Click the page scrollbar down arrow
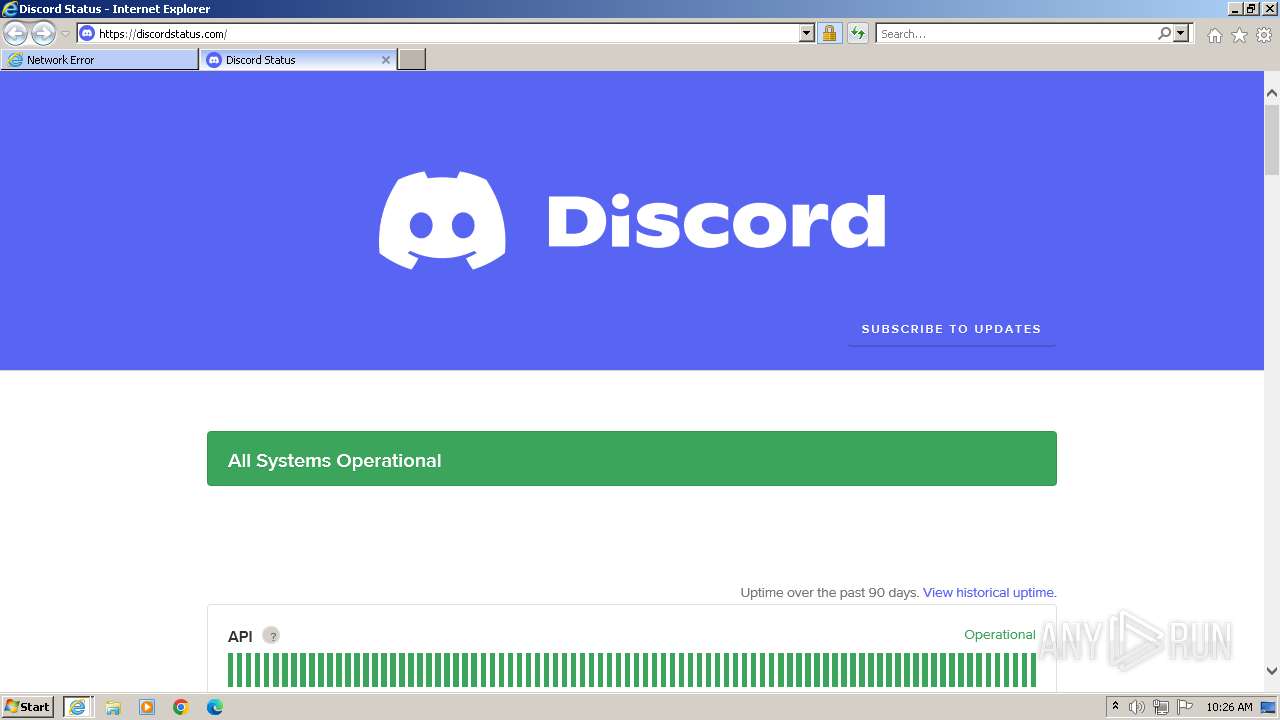 tap(1272, 671)
